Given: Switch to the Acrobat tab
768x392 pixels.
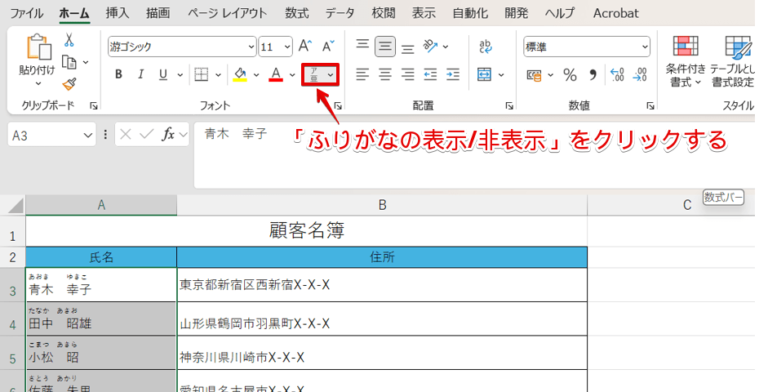Looking at the screenshot, I should tap(616, 13).
